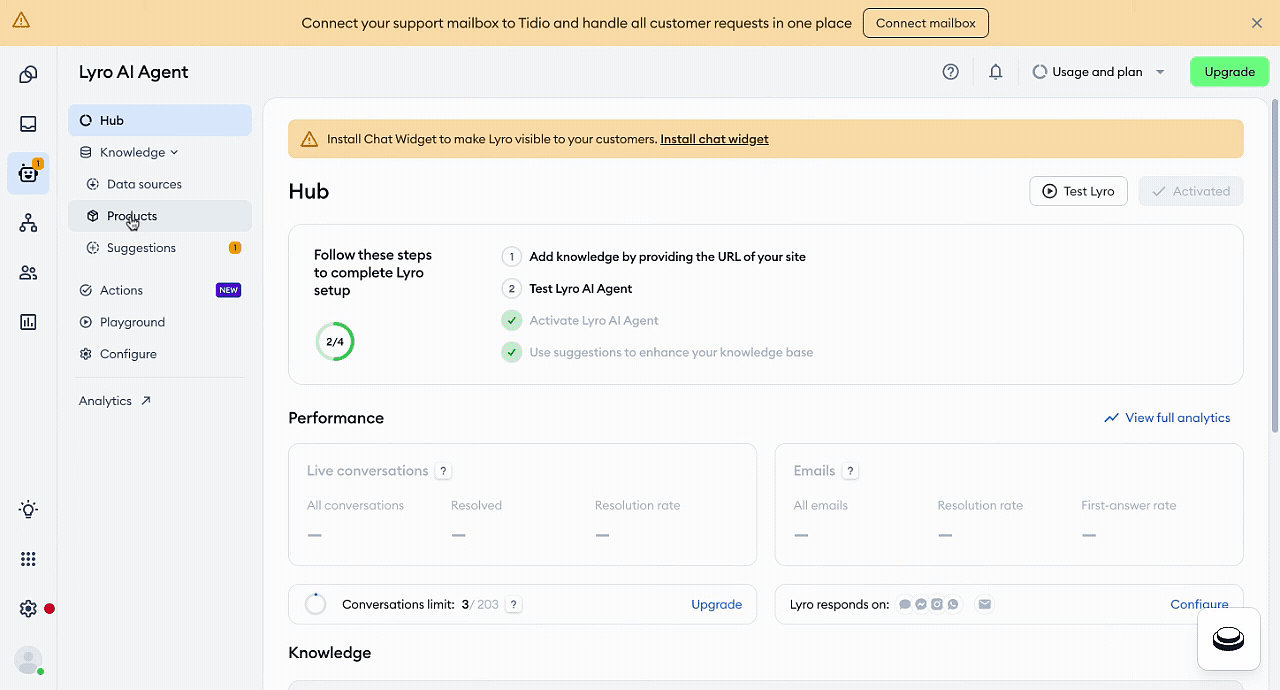Open the Customers people icon

(28, 273)
